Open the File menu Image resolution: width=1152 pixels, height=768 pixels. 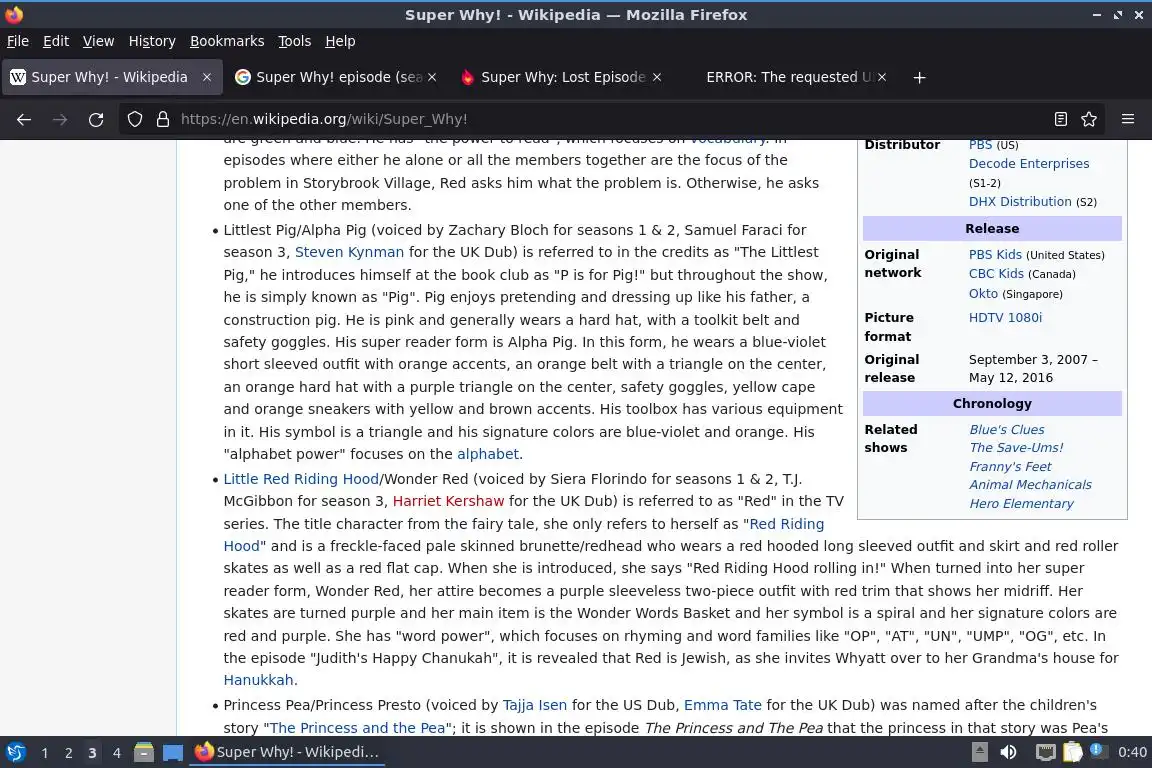(x=18, y=41)
